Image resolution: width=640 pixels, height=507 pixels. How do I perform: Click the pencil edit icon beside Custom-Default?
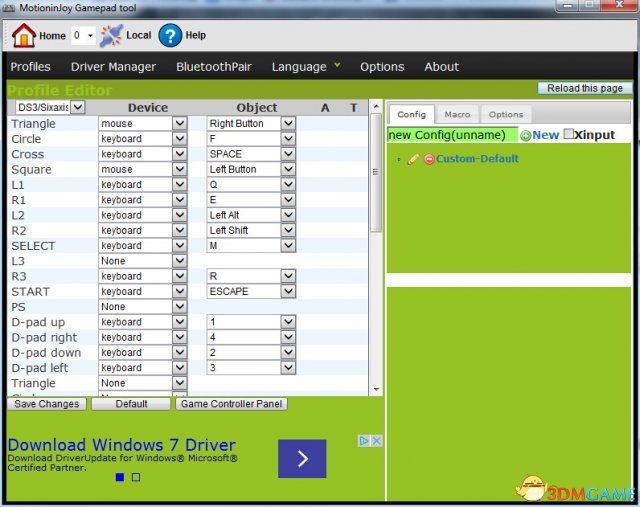413,159
